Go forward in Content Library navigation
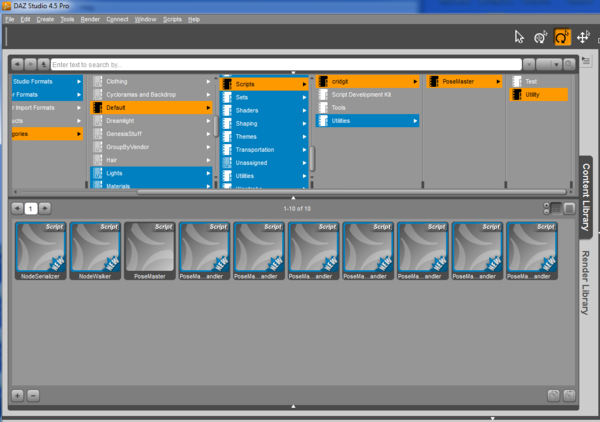Viewport: 600px width, 422px height. pos(31,64)
